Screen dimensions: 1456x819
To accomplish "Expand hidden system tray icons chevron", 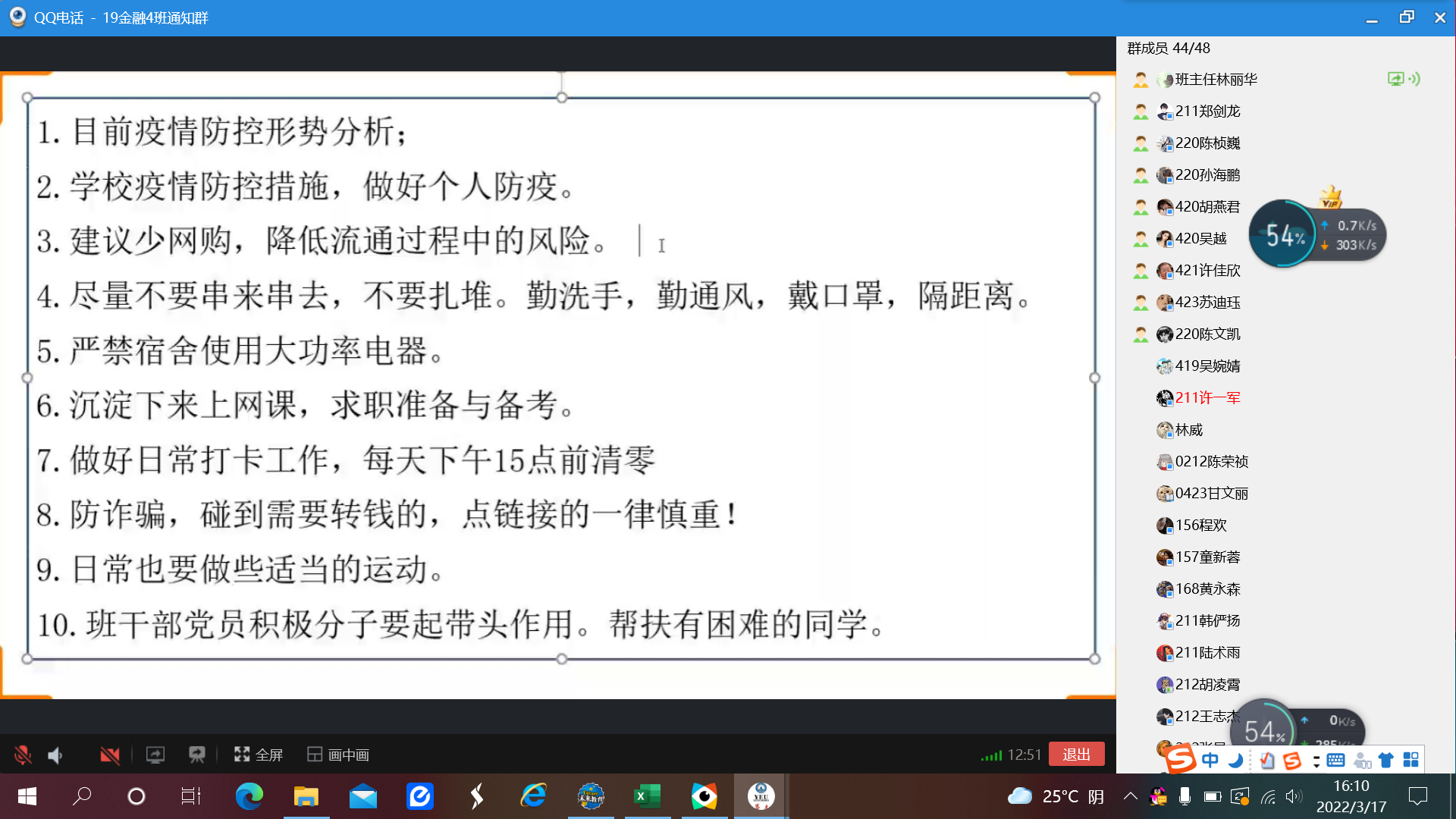I will click(x=1130, y=796).
